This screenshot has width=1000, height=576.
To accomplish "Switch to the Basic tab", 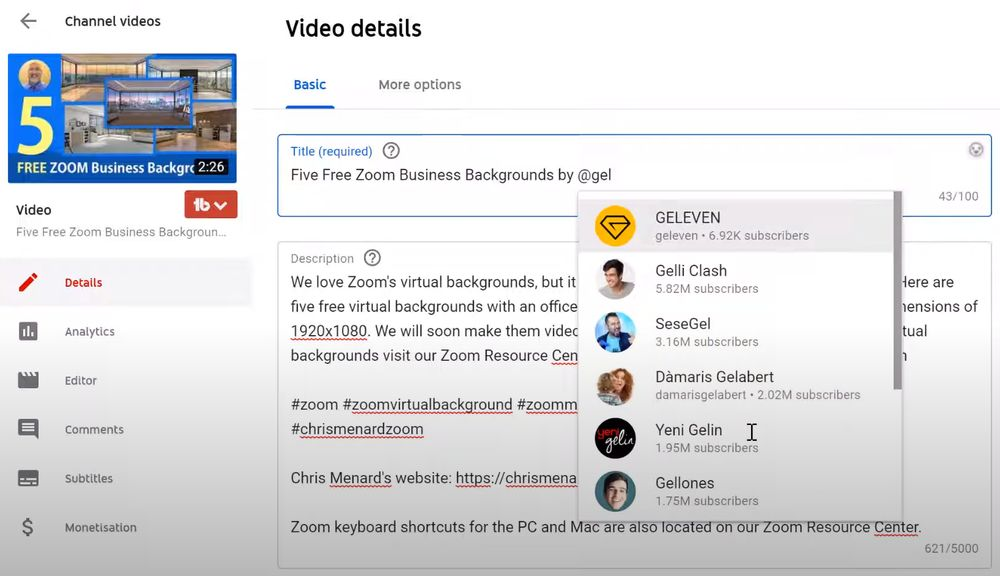I will 309,85.
